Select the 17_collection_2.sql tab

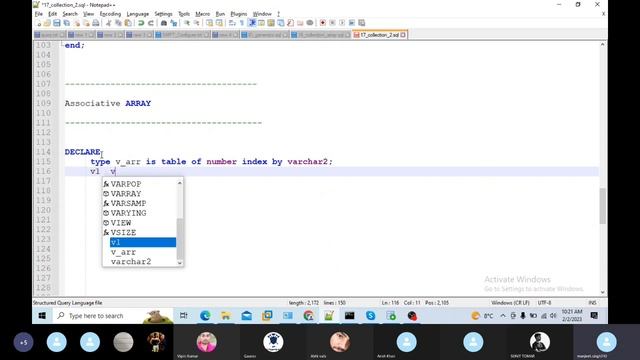tap(379, 35)
